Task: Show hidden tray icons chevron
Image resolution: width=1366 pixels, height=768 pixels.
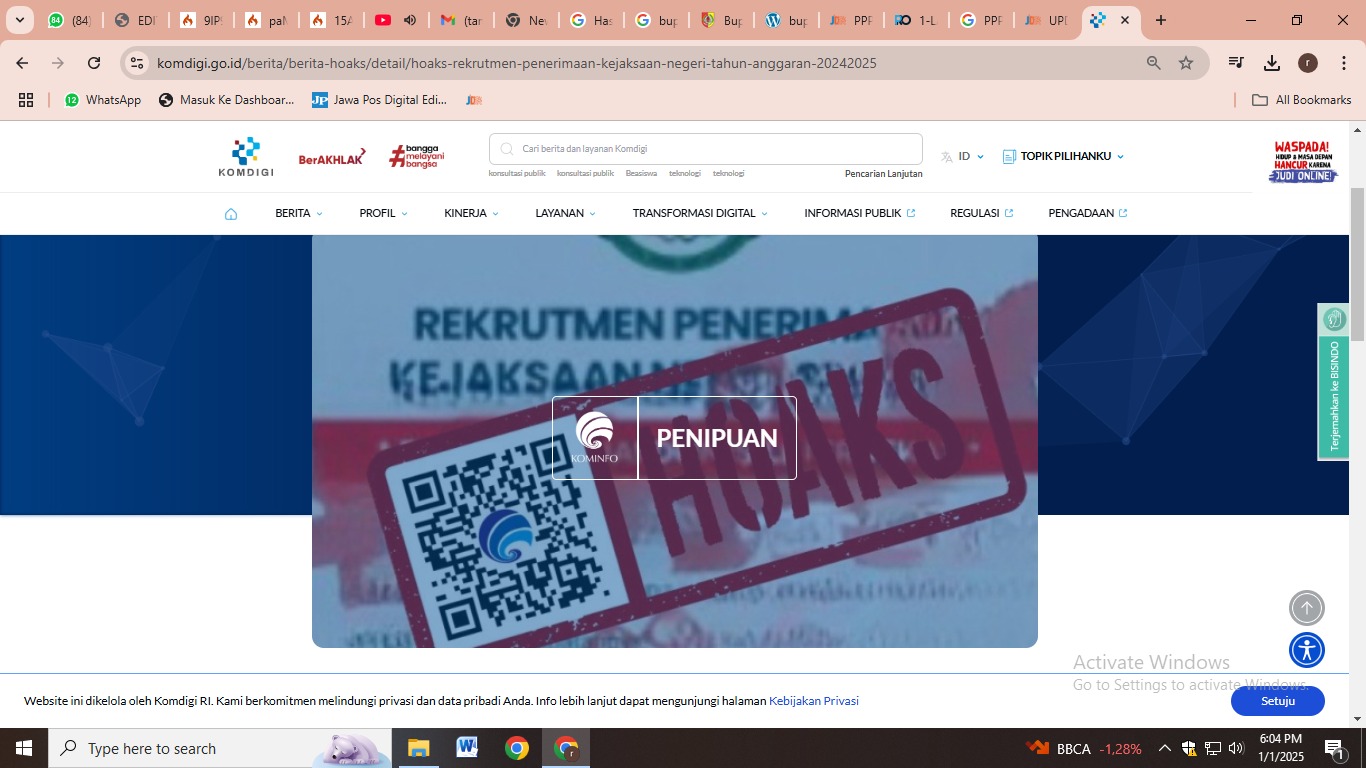Action: coord(1164,748)
